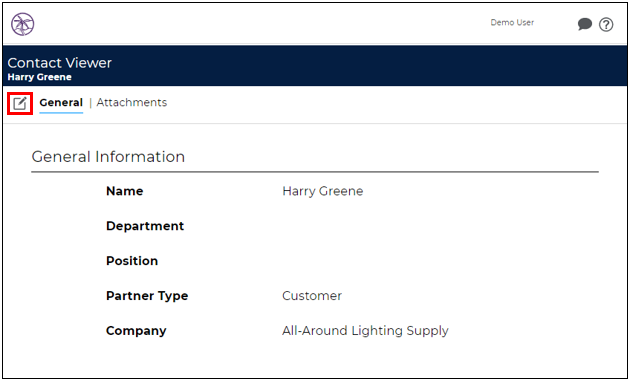Click the purple palm tree logo
632x382 pixels.
(23, 24)
